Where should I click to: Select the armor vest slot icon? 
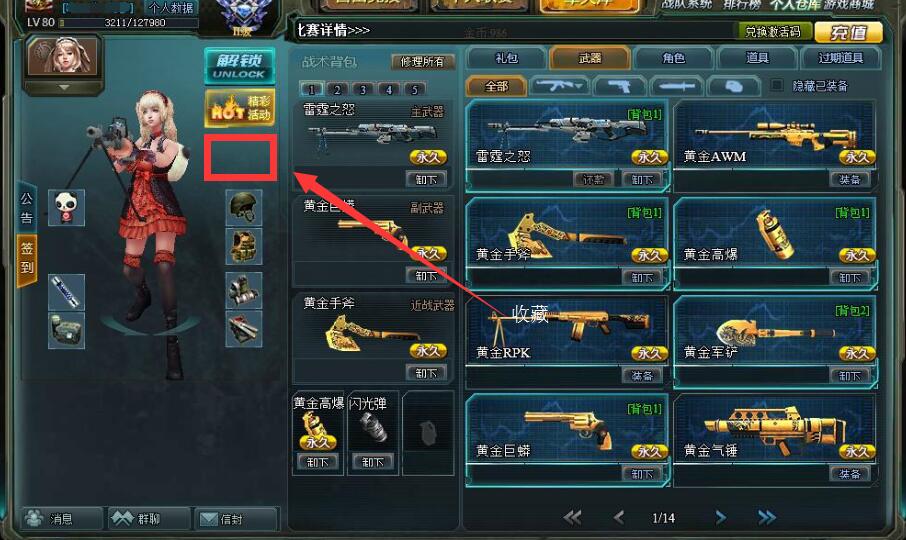(x=243, y=247)
